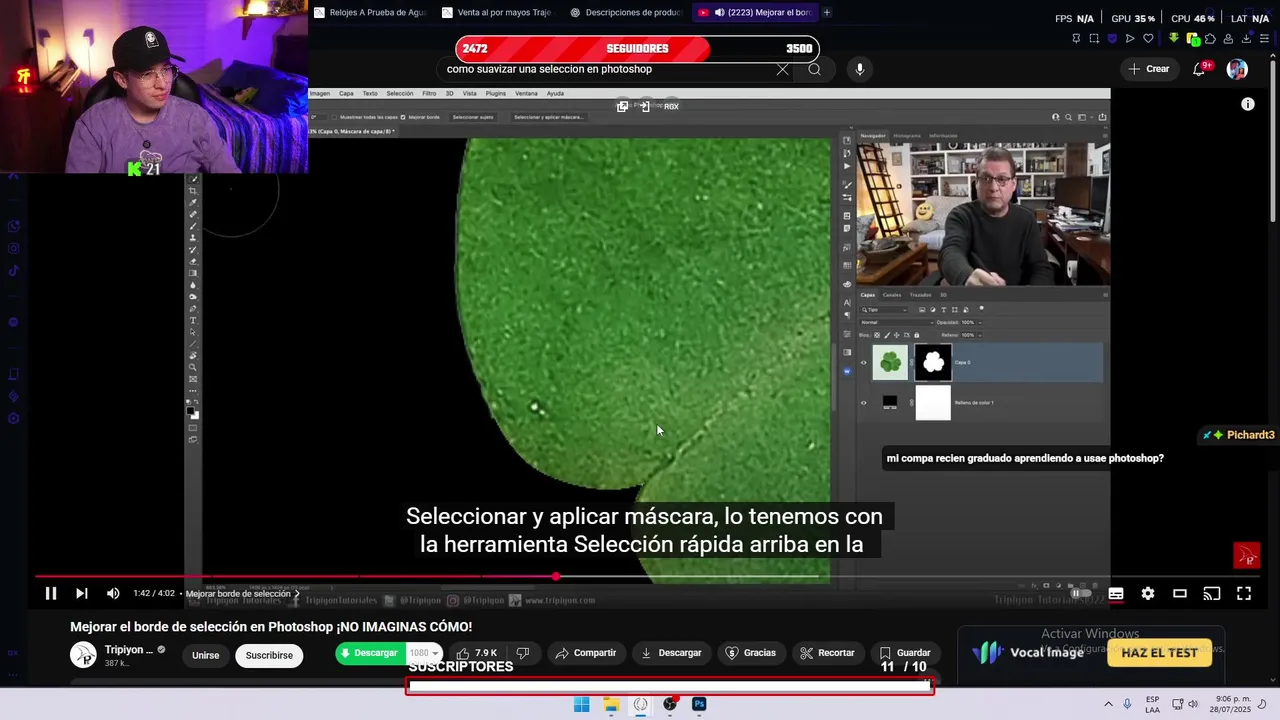Viewport: 1280px width, 720px height.
Task: Cast the video to a TV
Action: (1212, 593)
